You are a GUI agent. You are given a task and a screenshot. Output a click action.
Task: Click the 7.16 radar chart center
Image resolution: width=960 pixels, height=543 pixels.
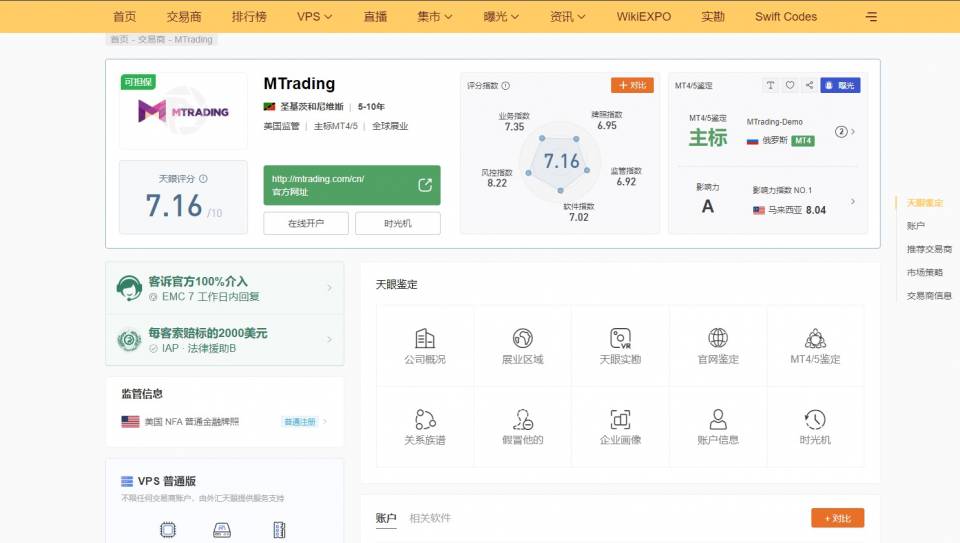(561, 161)
